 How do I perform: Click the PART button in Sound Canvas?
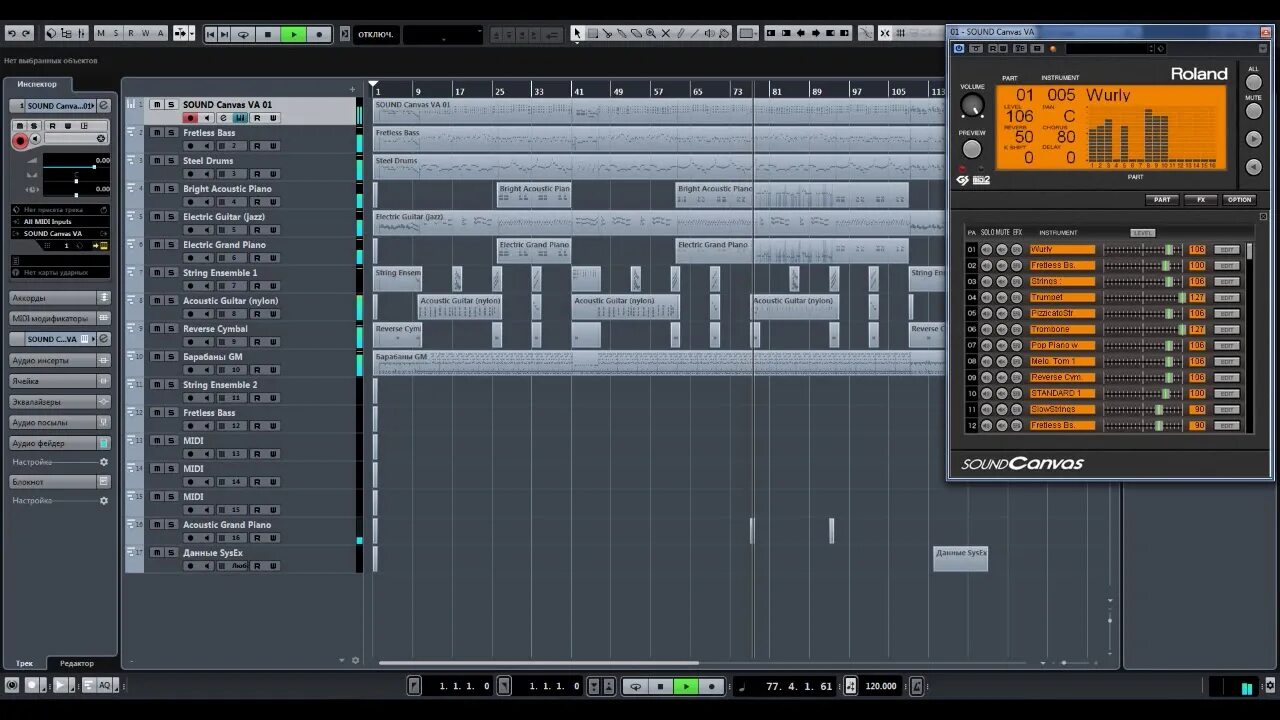[1162, 200]
